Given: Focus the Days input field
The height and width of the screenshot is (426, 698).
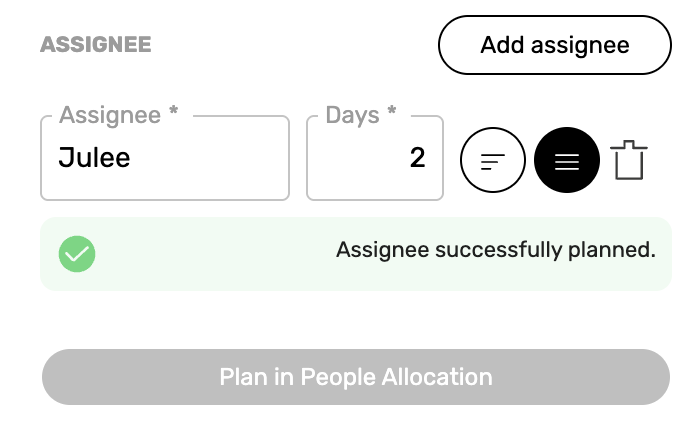Looking at the screenshot, I should point(375,158).
